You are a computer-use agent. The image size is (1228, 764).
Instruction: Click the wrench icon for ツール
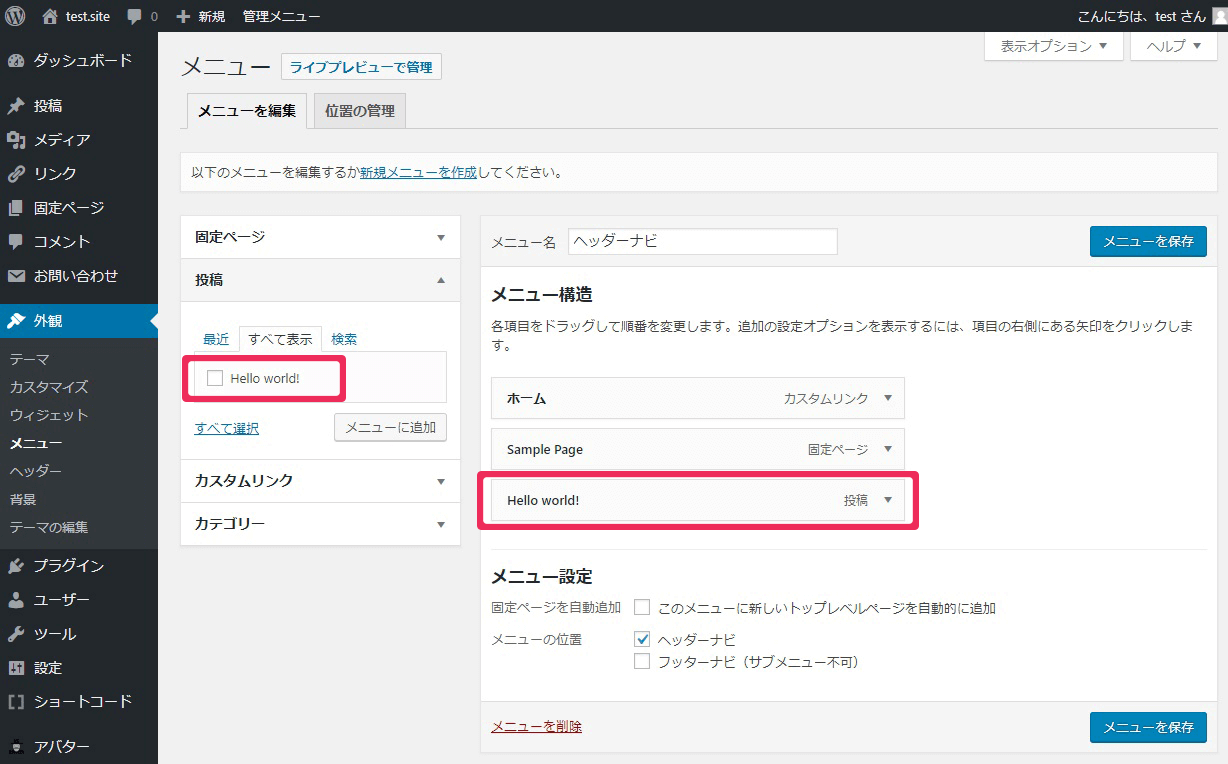(16, 634)
